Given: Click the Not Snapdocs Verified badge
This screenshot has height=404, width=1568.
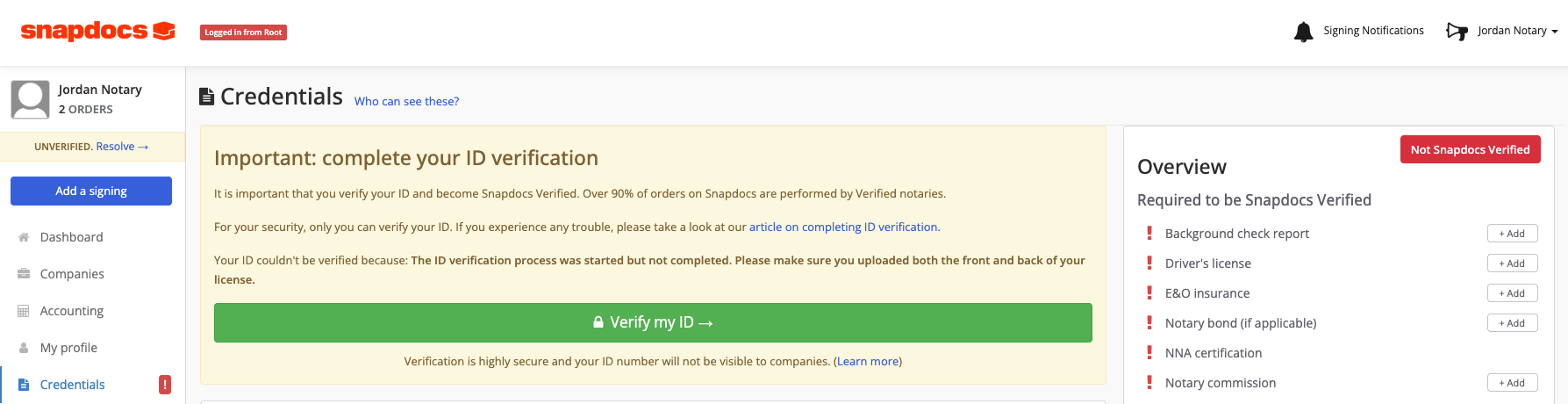Looking at the screenshot, I should click(x=1470, y=149).
